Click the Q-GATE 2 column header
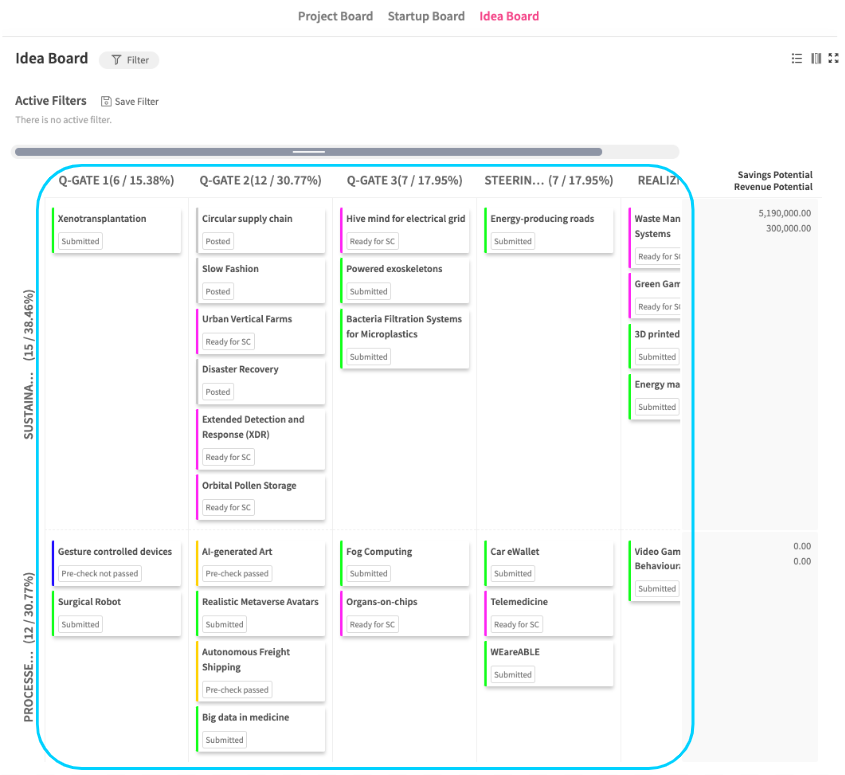The width and height of the screenshot is (845, 775). point(260,181)
